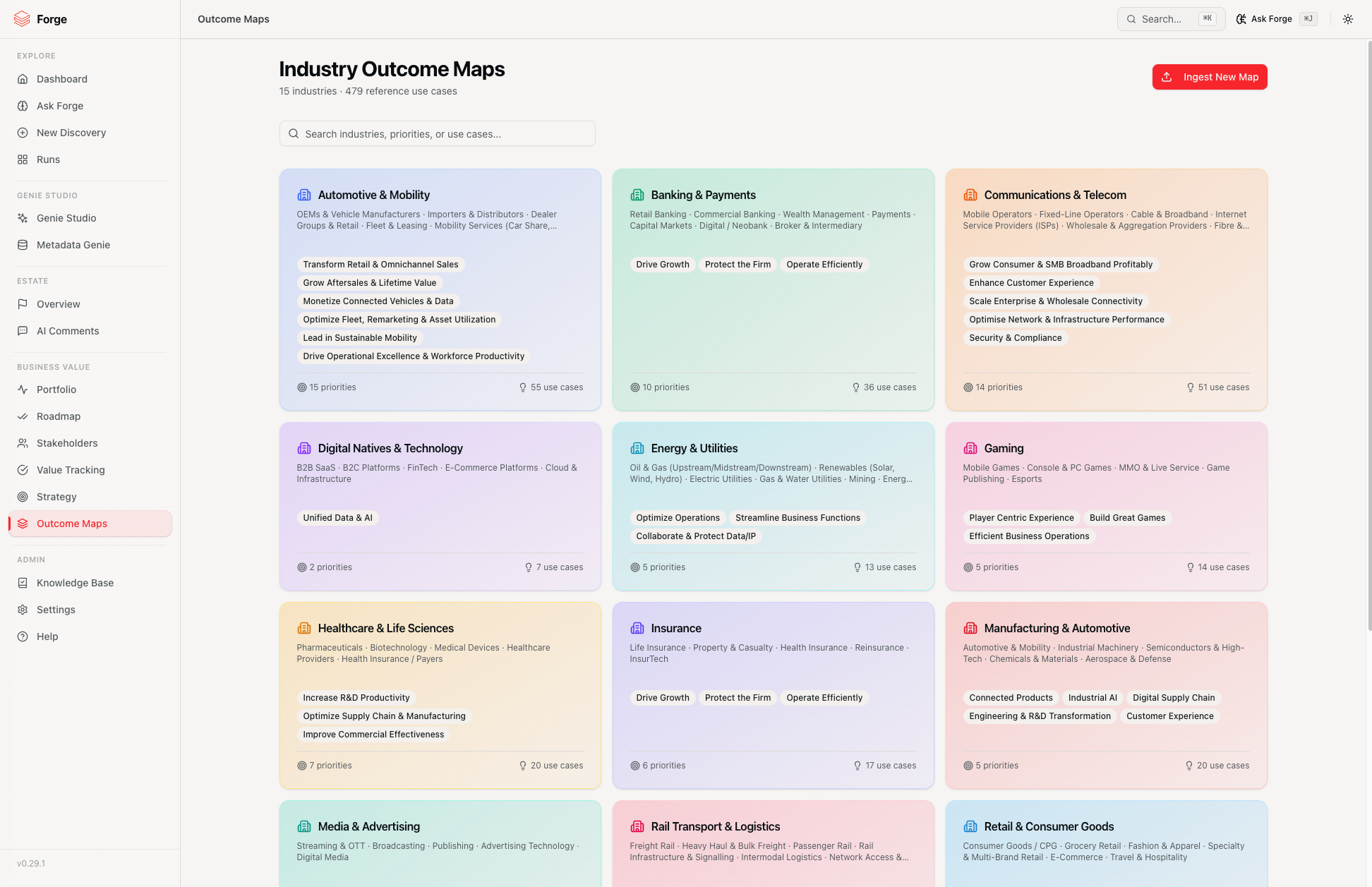Image resolution: width=1372 pixels, height=887 pixels.
Task: Open Dashboard from the sidebar
Action: [90, 79]
